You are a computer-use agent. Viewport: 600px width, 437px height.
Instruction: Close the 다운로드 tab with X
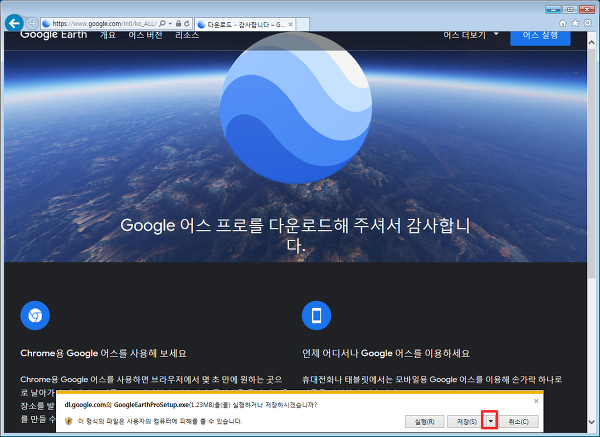pos(290,24)
